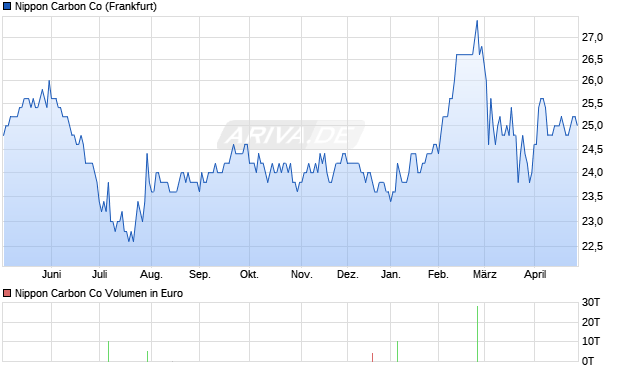Select the 'April' month label
The image size is (620, 371).
pos(535,274)
